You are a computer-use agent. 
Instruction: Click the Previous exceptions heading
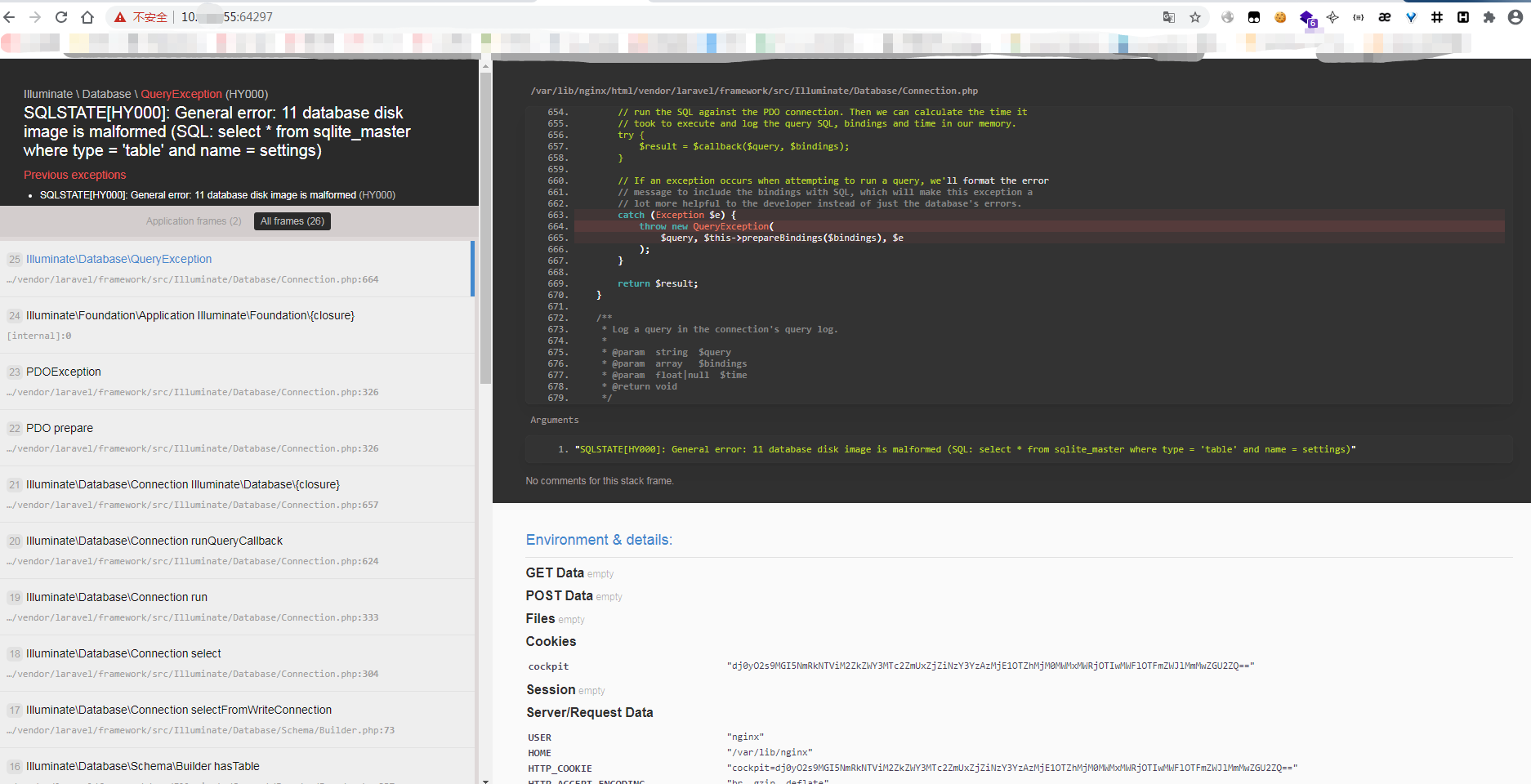[75, 175]
